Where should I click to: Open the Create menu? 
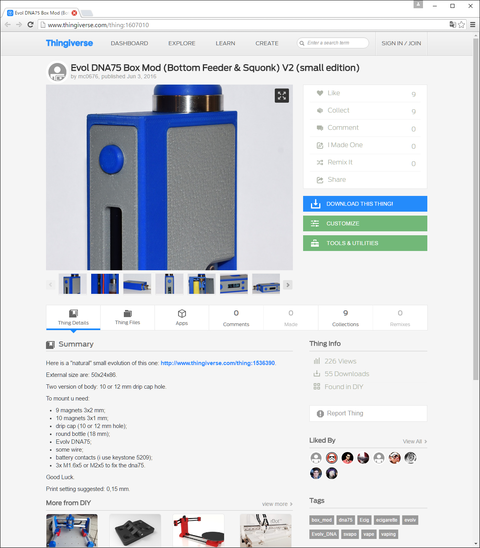[x=267, y=43]
